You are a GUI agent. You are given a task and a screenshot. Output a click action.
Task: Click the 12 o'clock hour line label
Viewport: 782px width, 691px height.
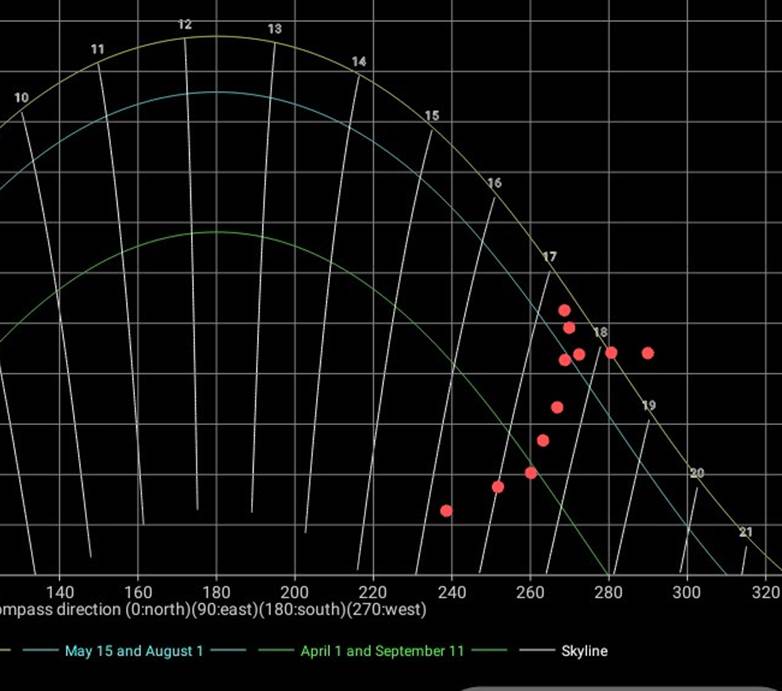[185, 24]
